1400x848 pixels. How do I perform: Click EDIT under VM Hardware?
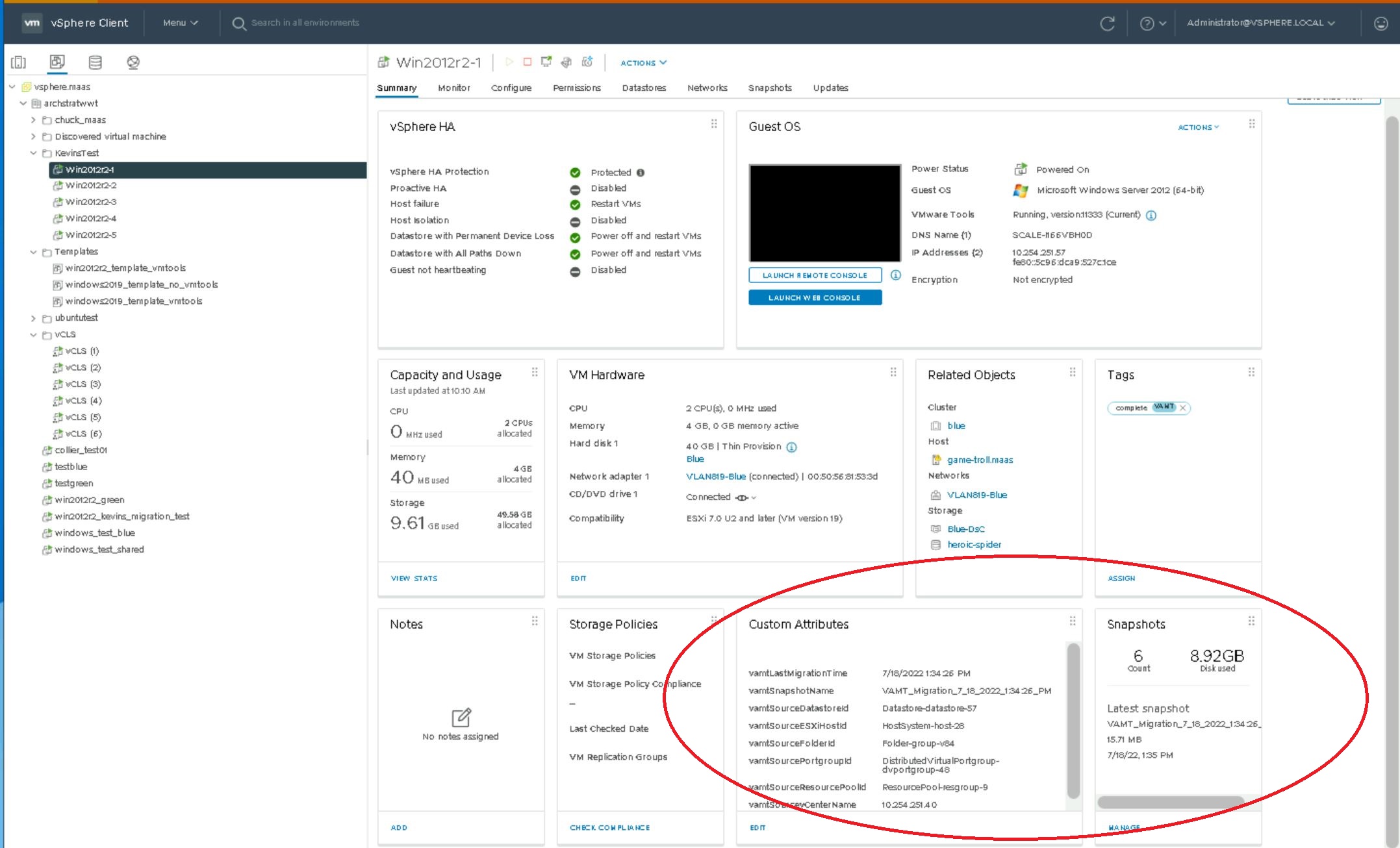578,578
